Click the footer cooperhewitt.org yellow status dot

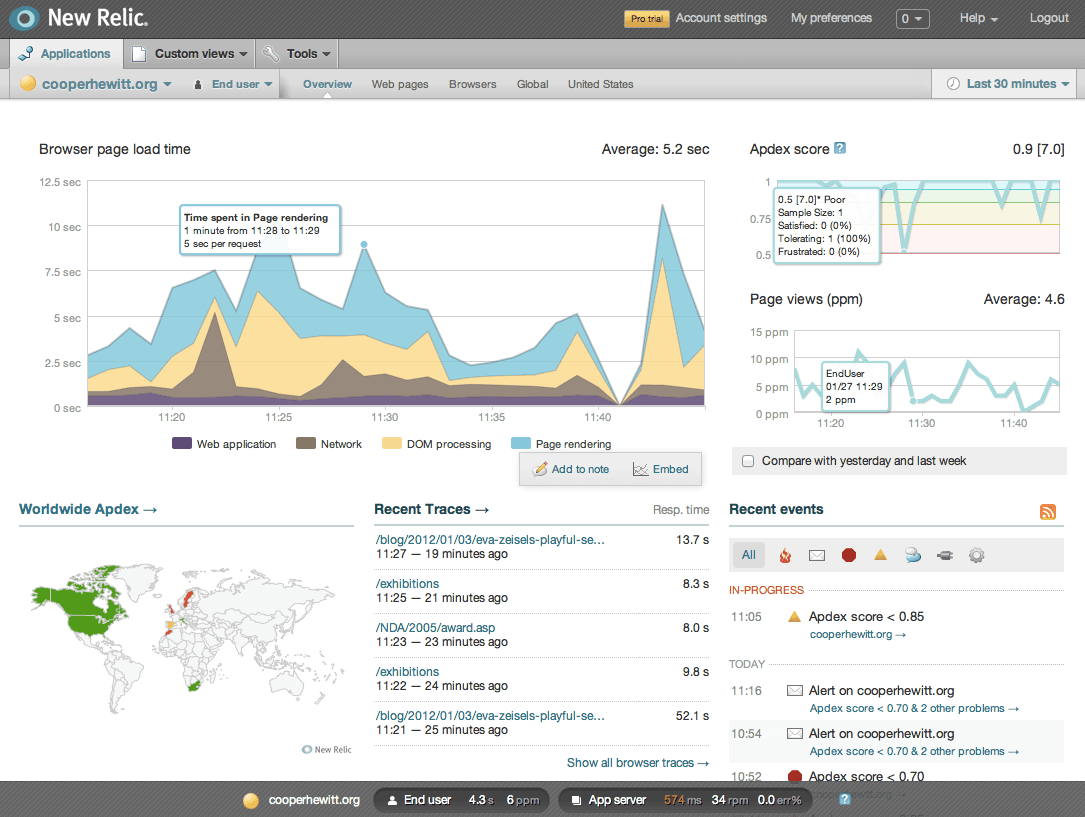pos(251,800)
